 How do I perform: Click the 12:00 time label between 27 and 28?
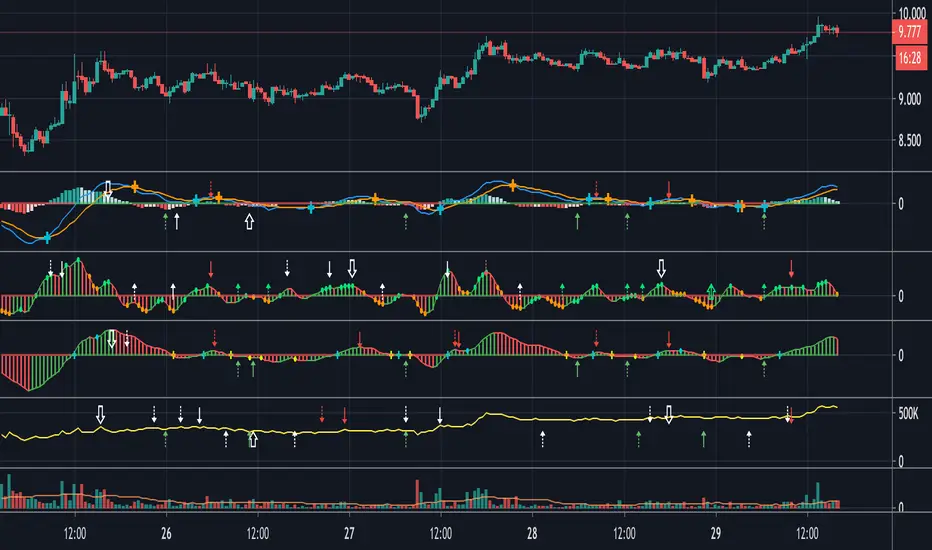tap(441, 533)
